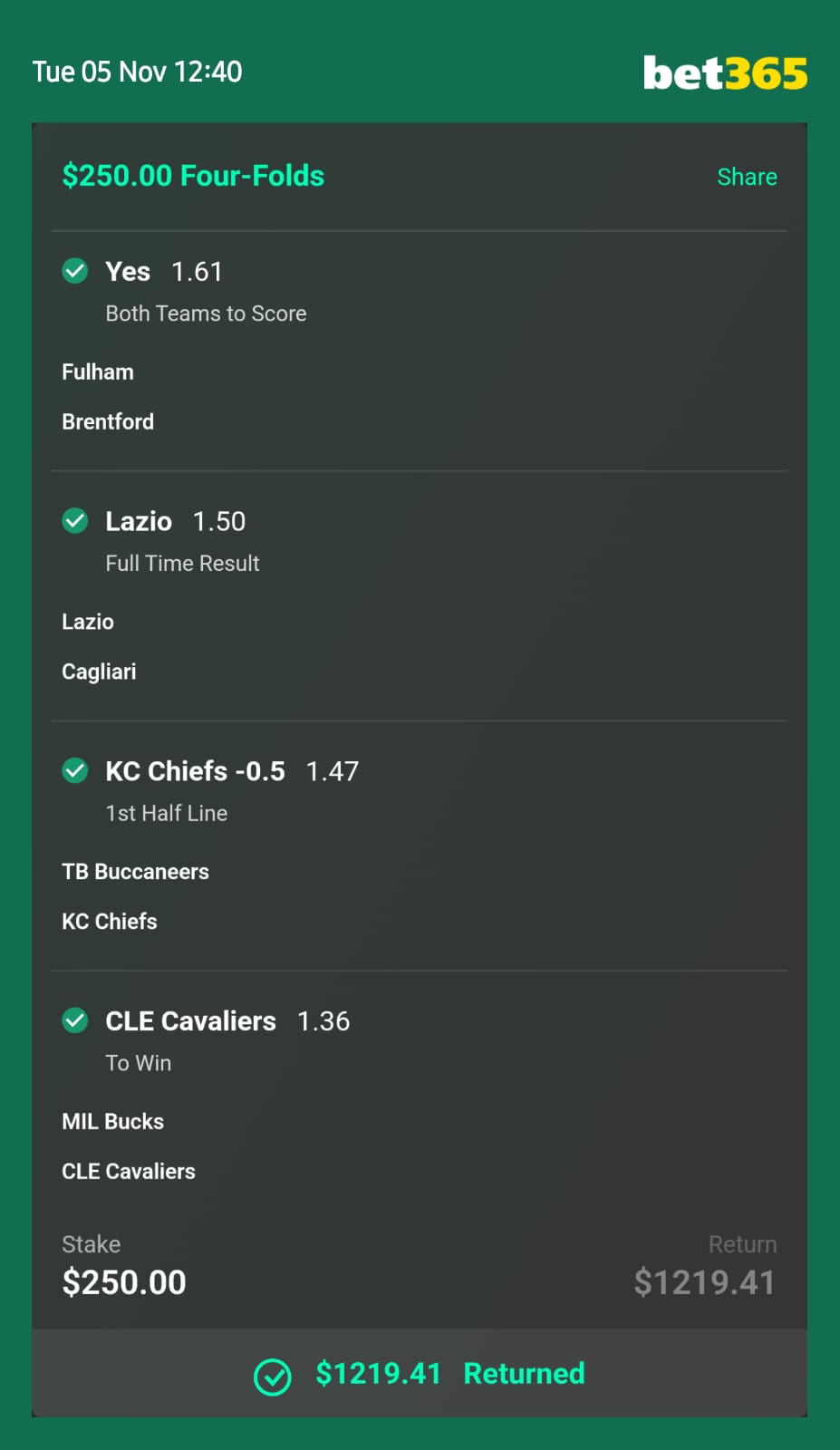Click the green checkmark beside Lazio 1.50
The image size is (840, 1450).
tap(75, 520)
